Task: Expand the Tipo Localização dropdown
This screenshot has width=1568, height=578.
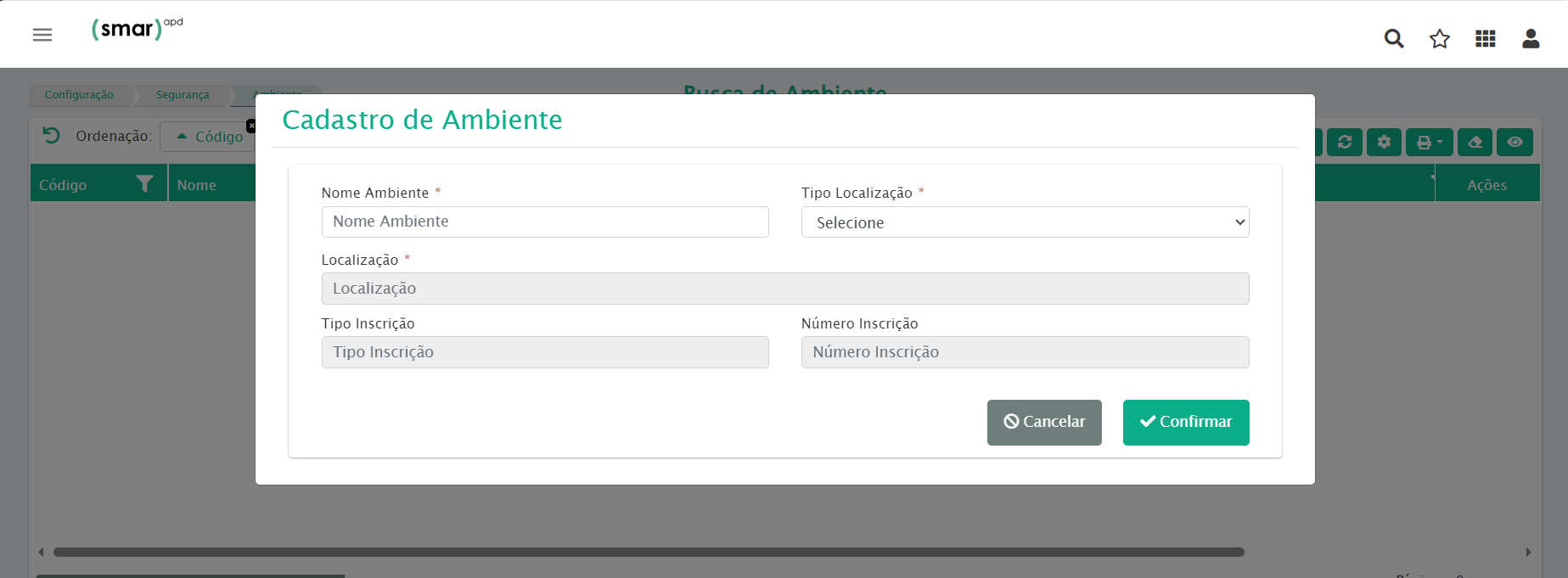Action: pyautogui.click(x=1024, y=222)
